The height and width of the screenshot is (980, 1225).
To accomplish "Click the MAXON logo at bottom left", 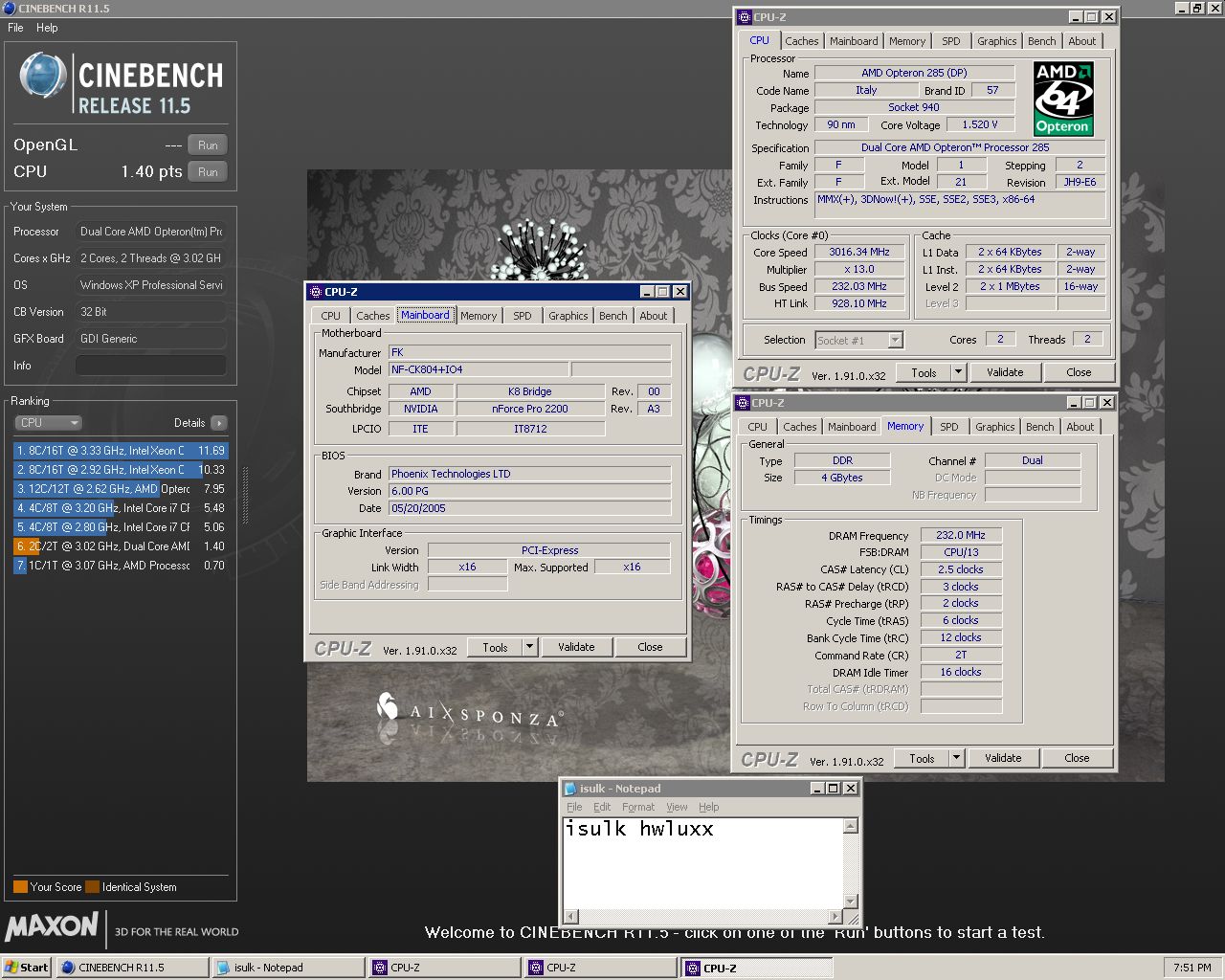I will click(x=52, y=926).
